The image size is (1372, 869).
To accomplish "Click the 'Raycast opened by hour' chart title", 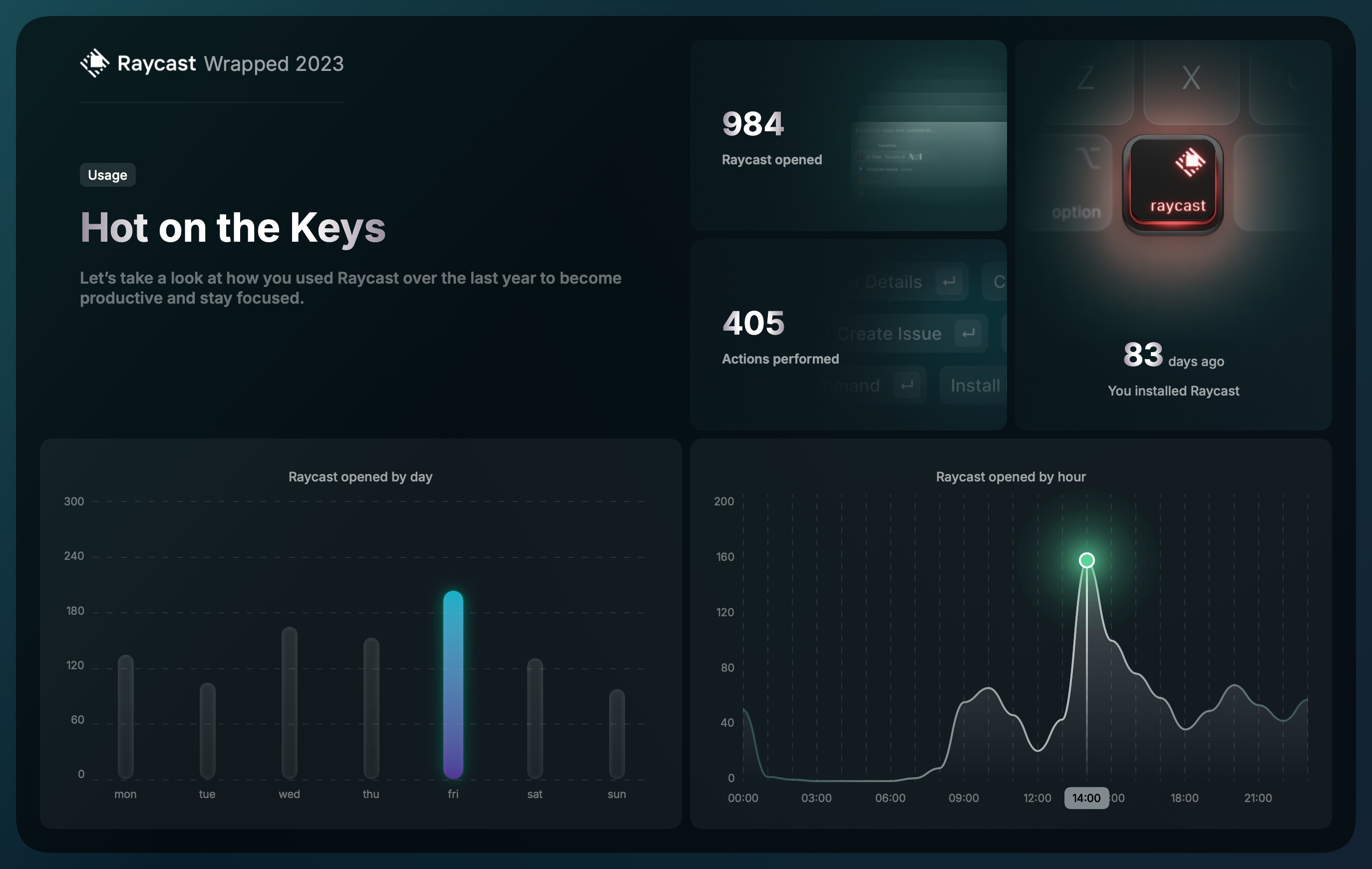I will pyautogui.click(x=1010, y=476).
